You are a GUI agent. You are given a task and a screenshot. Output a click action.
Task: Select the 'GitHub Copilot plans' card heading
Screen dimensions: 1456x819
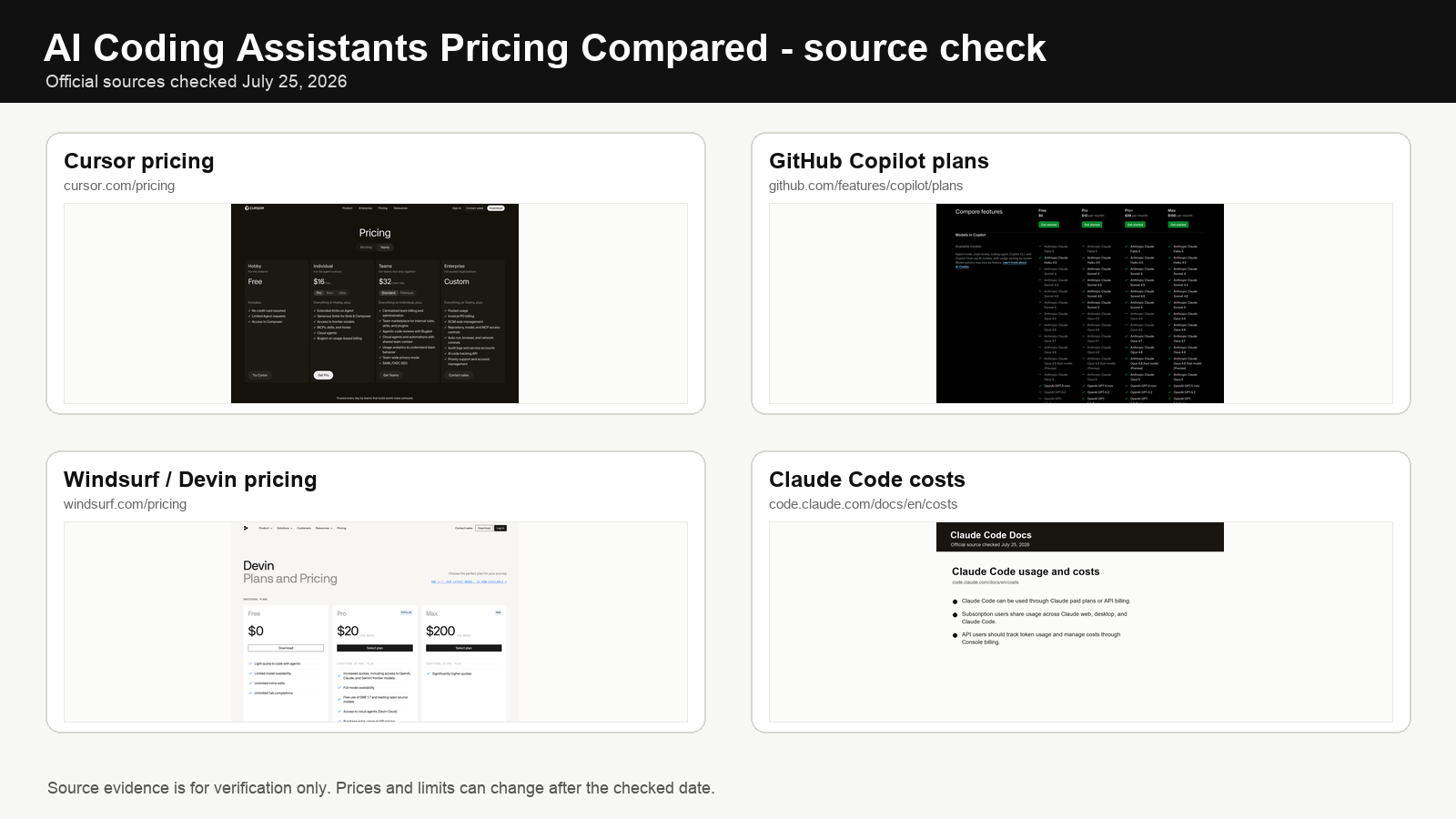879,161
